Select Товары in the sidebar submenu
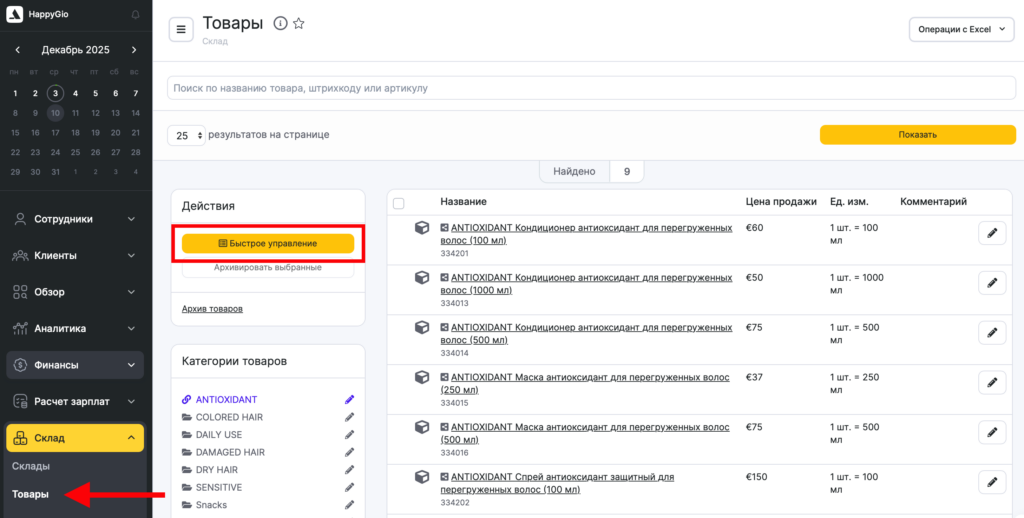Image resolution: width=1024 pixels, height=518 pixels. point(30,494)
